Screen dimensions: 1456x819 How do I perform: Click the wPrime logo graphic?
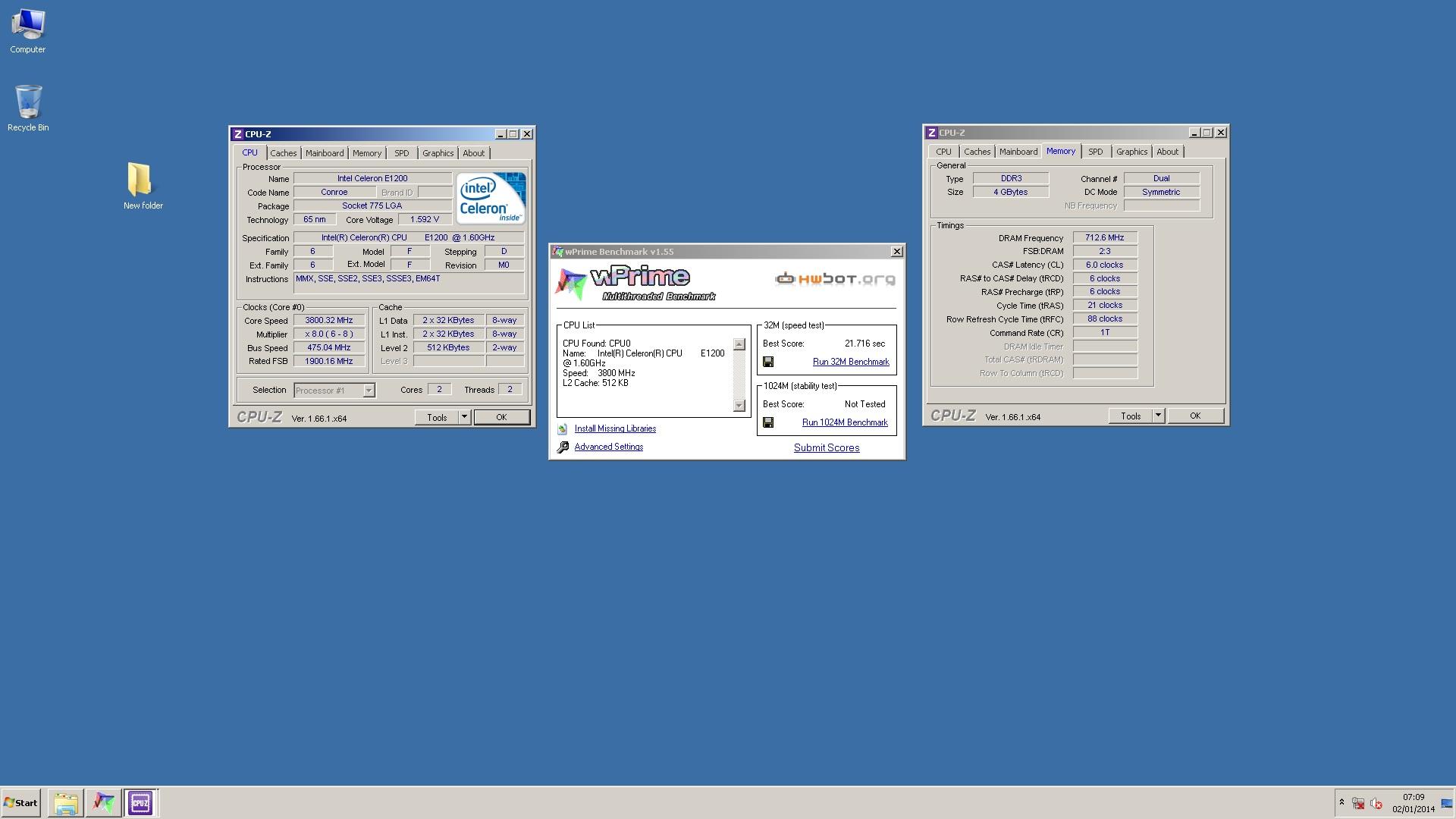click(x=635, y=284)
